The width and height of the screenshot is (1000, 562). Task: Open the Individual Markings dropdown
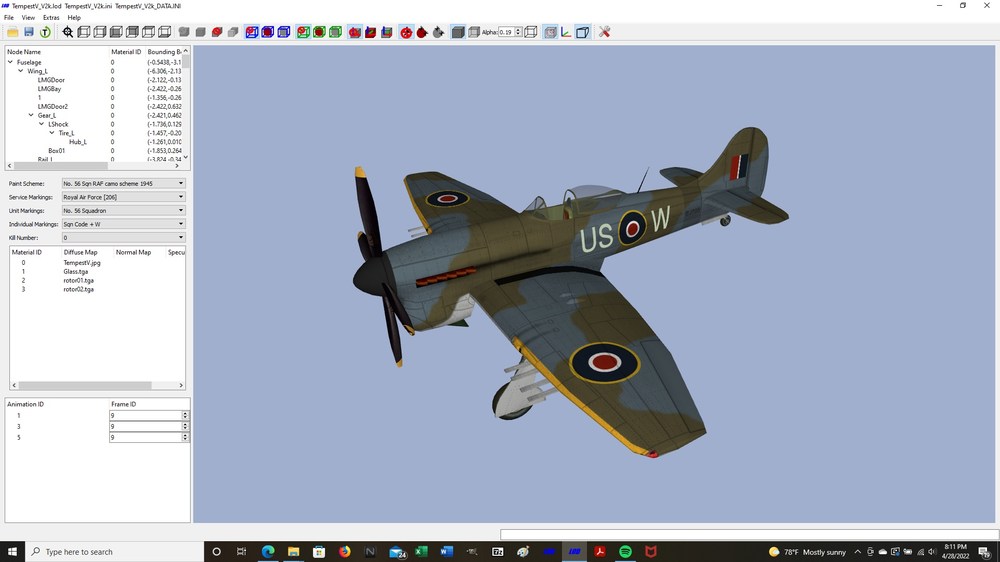(123, 225)
